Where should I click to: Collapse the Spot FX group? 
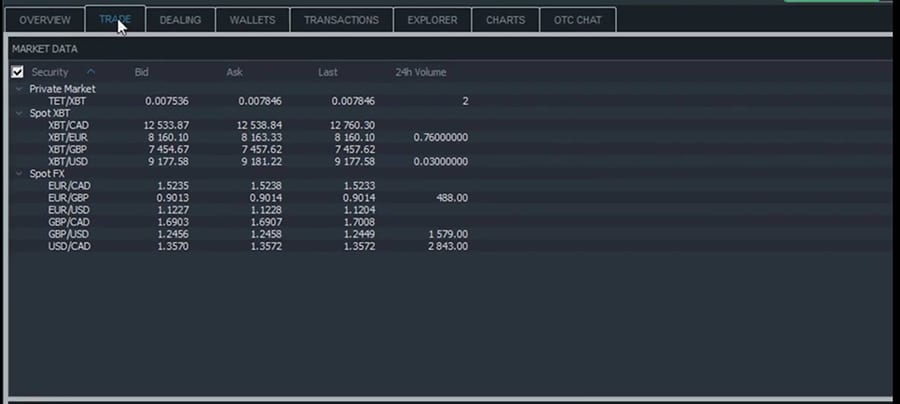coord(18,173)
